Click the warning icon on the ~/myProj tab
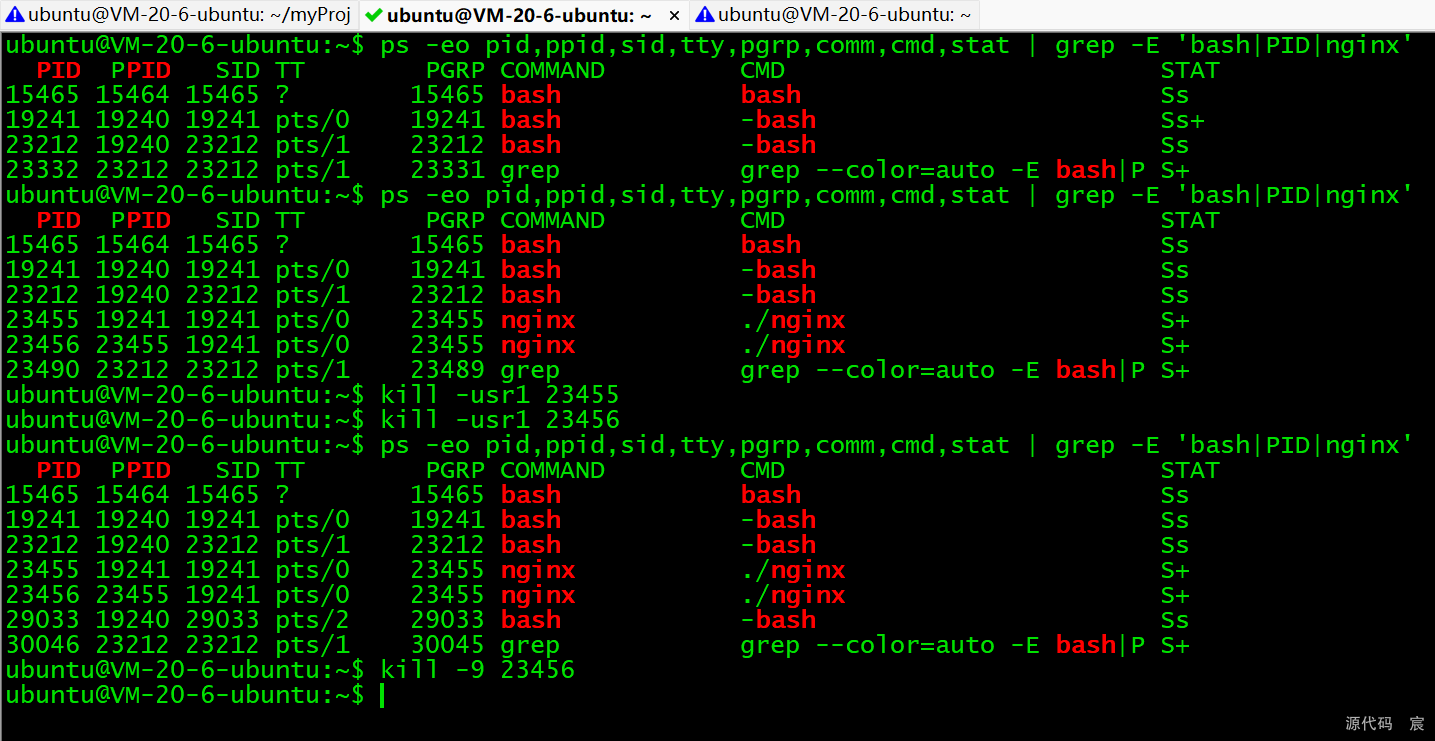 (x=15, y=15)
